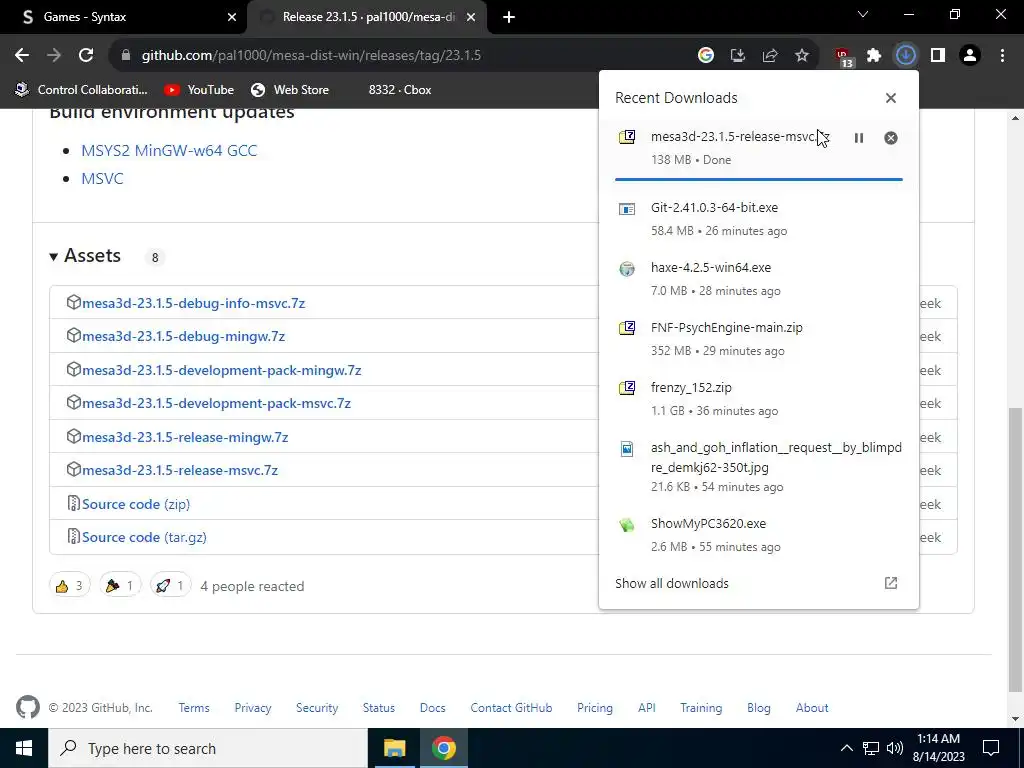Download Source code (tar.gz)
The image size is (1024, 768).
click(x=144, y=537)
